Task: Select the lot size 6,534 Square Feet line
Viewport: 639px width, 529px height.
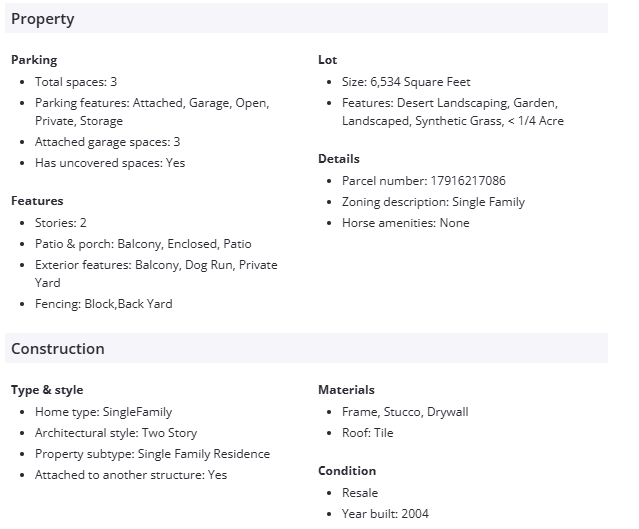Action: pyautogui.click(x=406, y=82)
